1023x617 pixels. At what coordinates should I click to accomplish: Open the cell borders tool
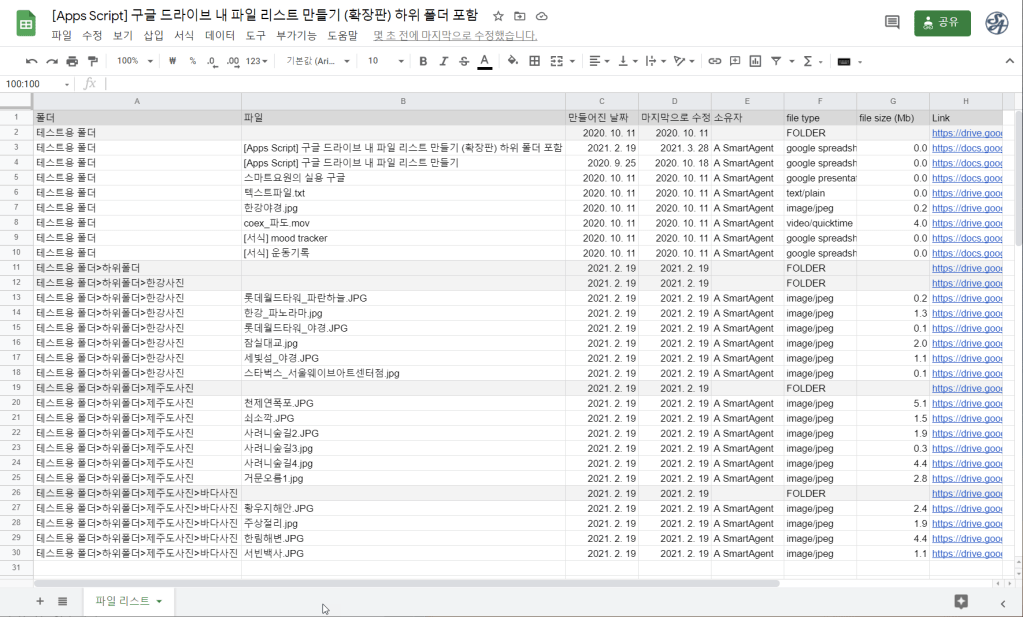click(x=534, y=61)
